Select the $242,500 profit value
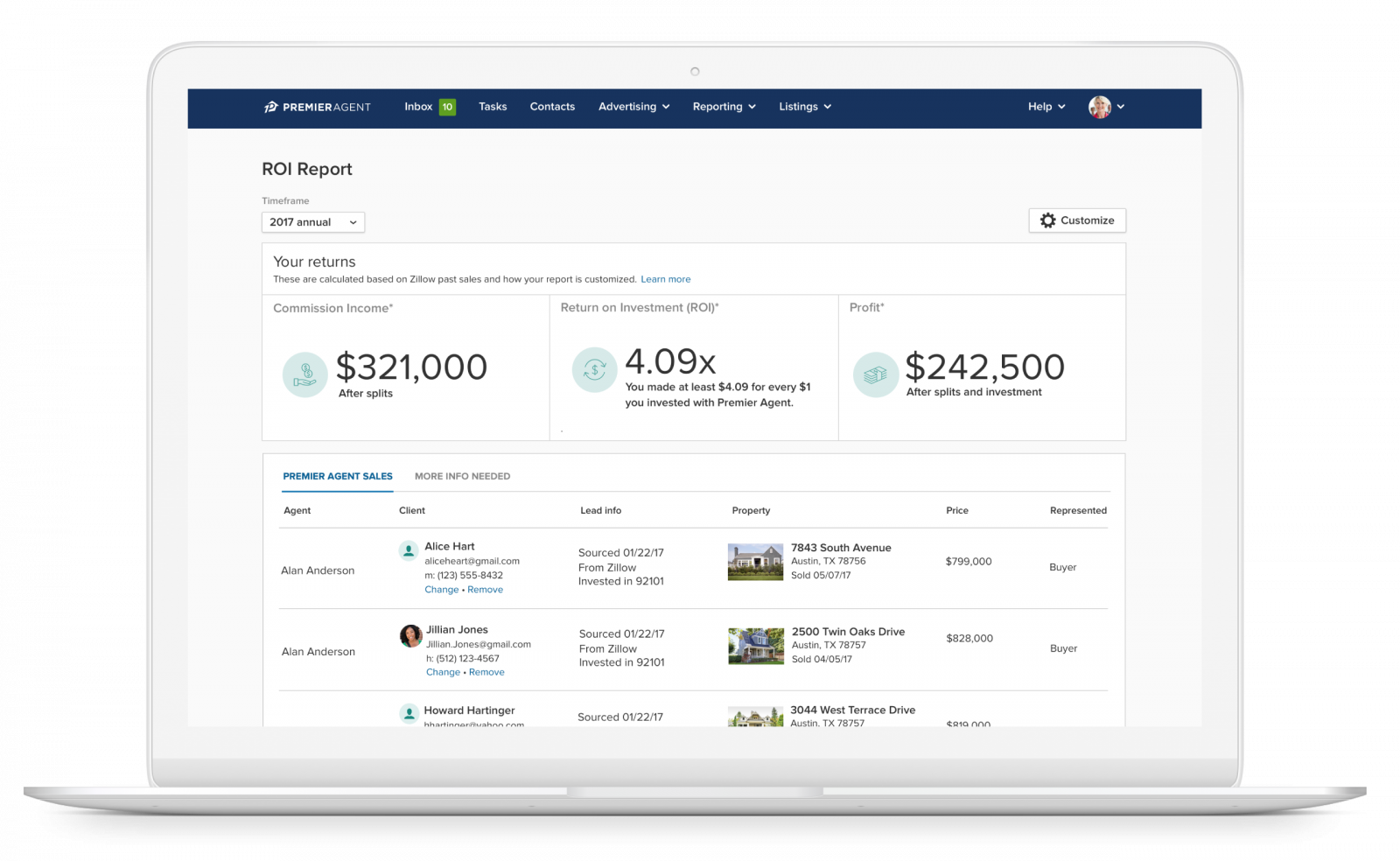 (984, 367)
